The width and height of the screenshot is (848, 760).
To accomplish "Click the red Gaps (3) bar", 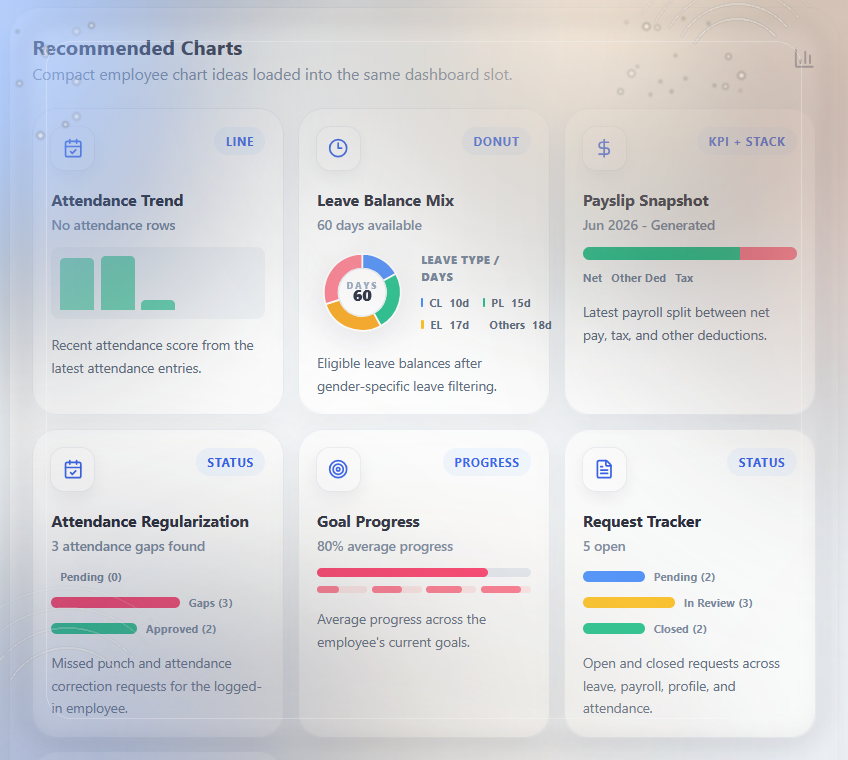I will click(116, 603).
